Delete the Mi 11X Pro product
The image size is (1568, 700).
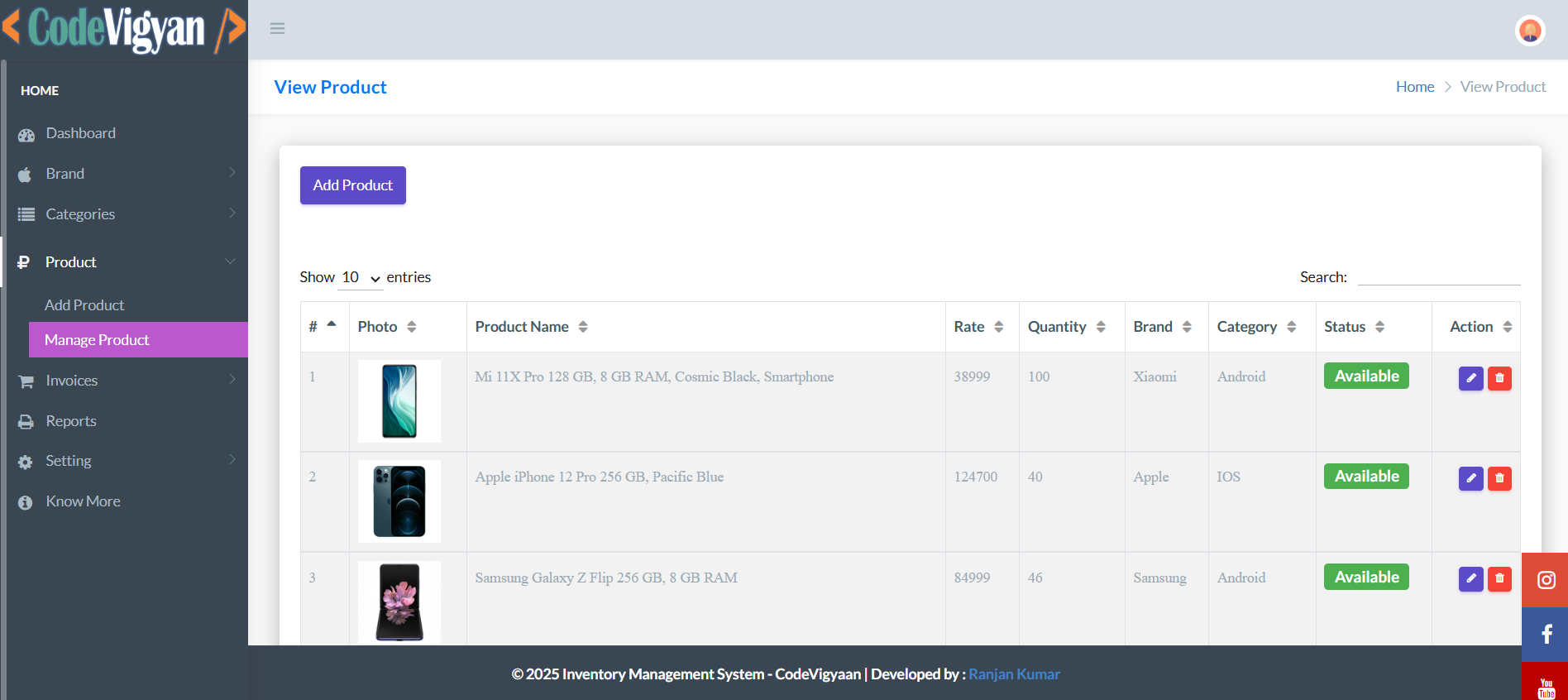click(1499, 378)
